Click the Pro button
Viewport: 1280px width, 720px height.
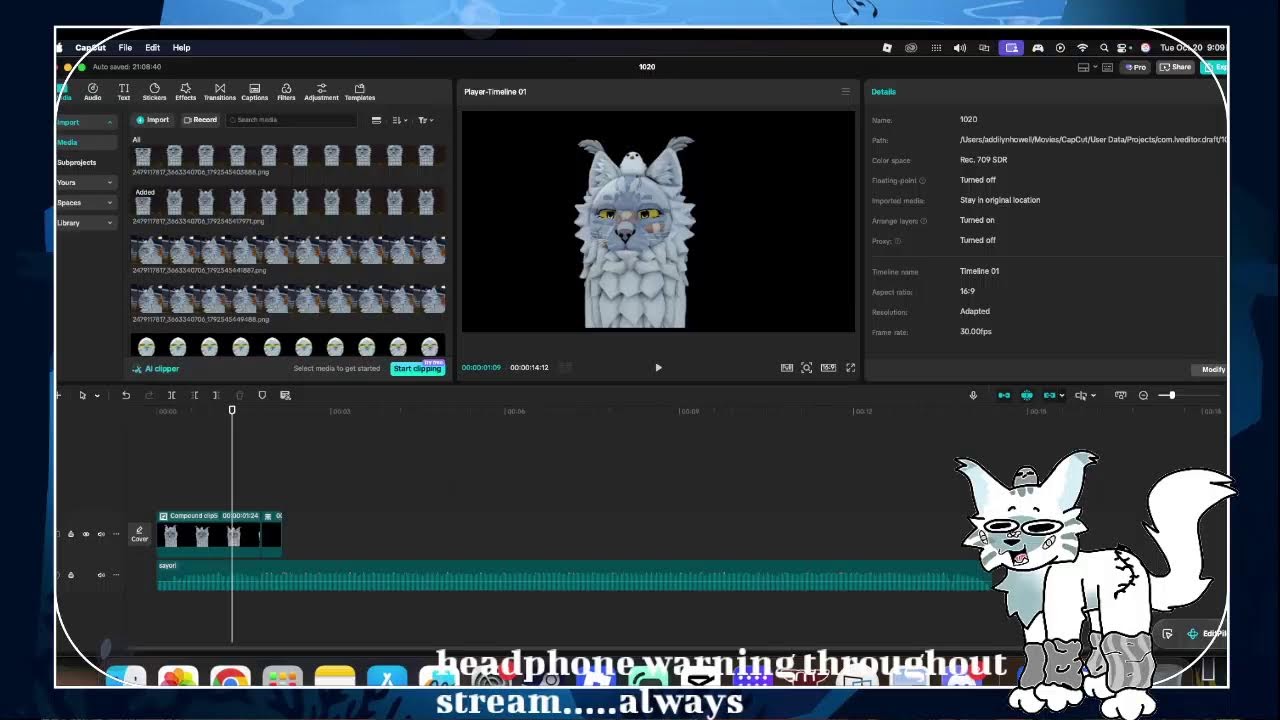(1135, 67)
